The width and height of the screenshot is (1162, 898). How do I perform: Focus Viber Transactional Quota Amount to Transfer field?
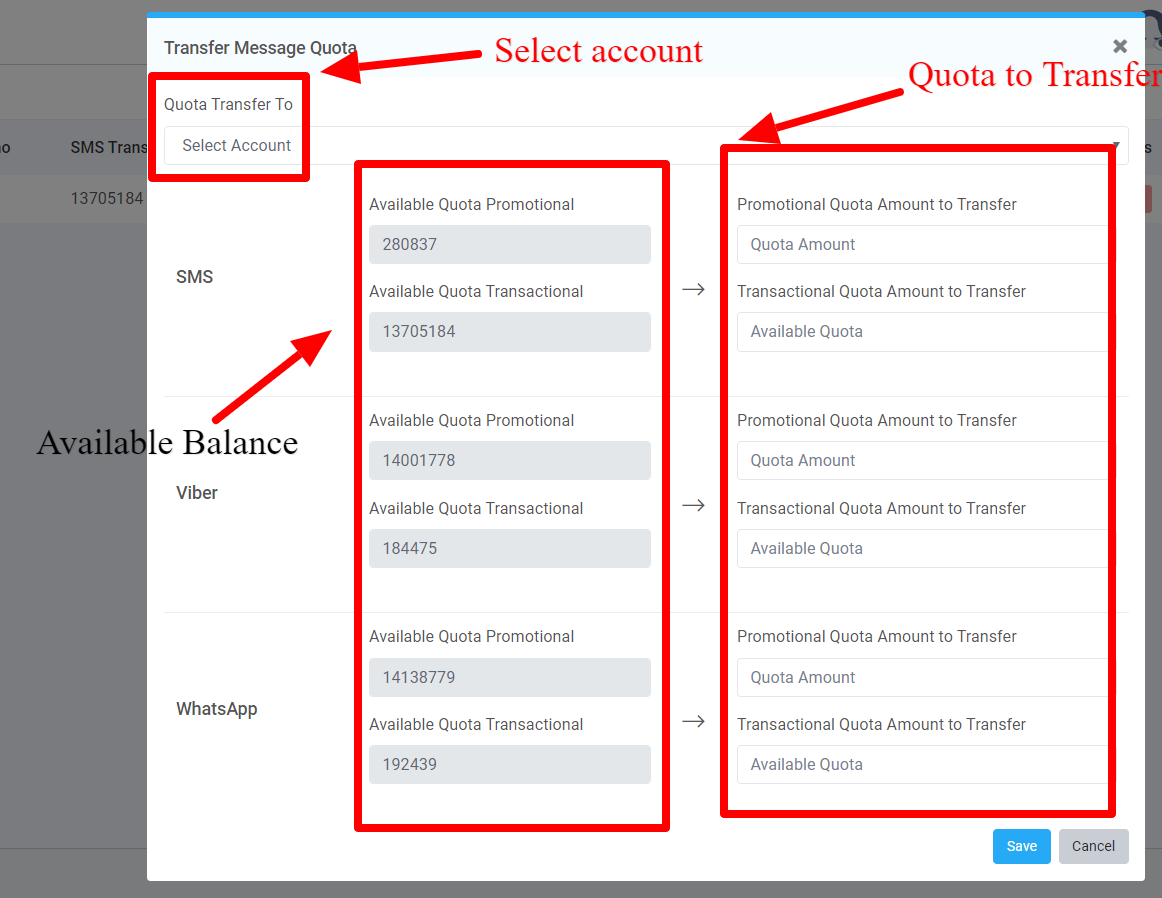[x=920, y=549]
